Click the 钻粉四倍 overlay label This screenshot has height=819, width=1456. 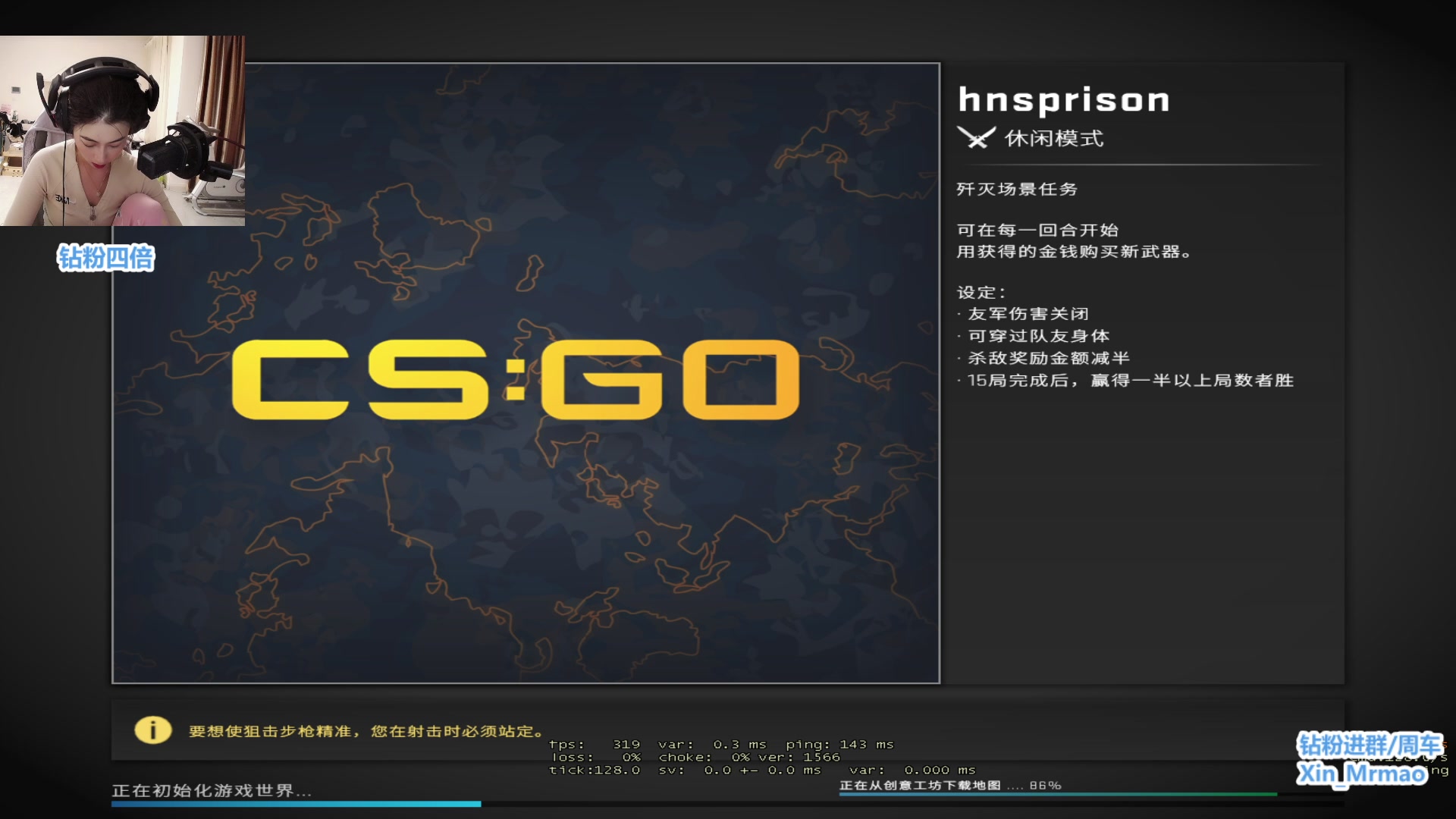[106, 258]
